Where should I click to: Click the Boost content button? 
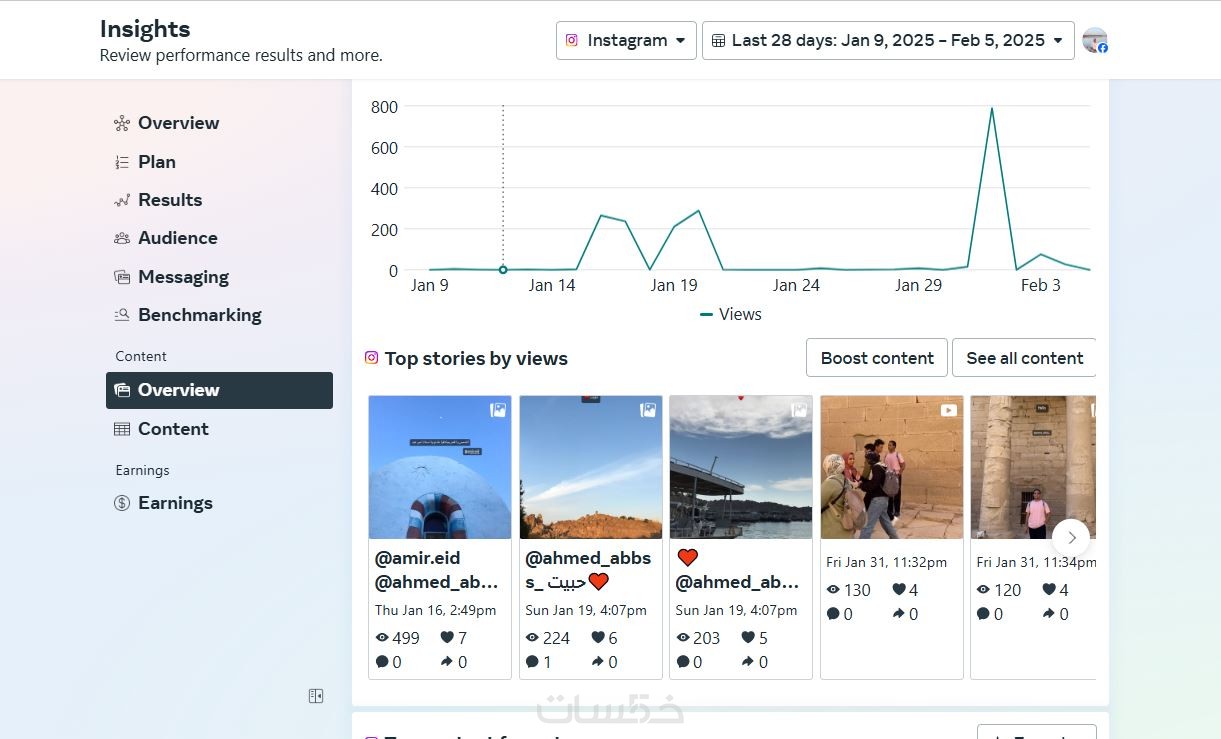877,358
